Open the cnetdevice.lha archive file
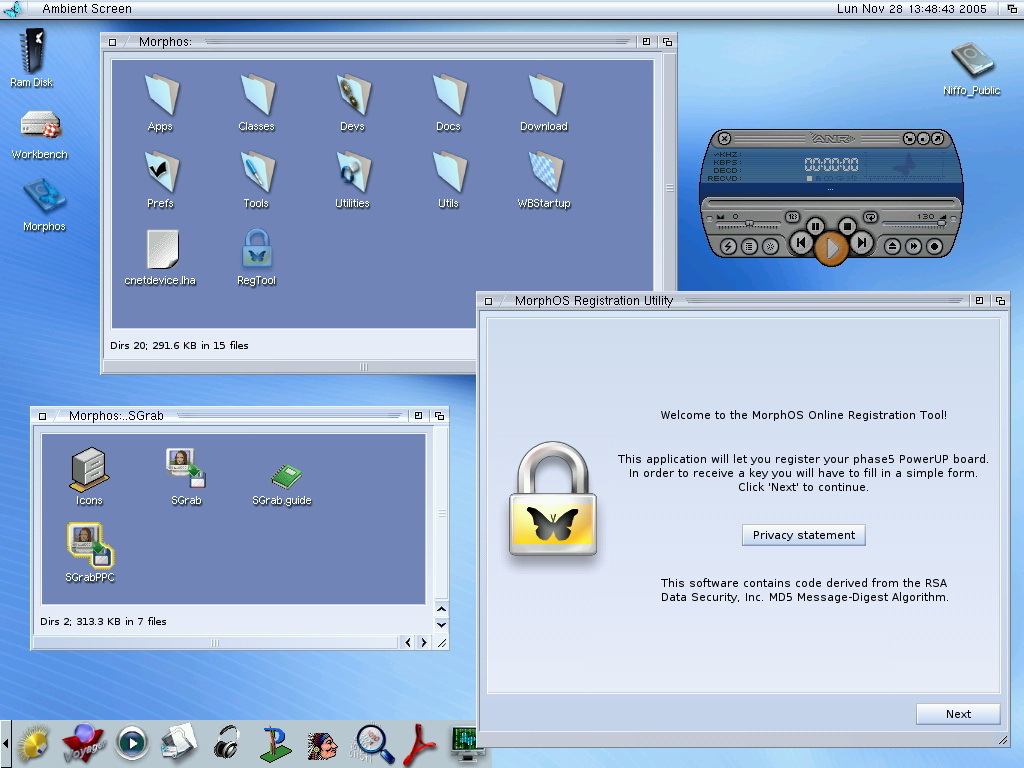The width and height of the screenshot is (1024, 768). [160, 250]
